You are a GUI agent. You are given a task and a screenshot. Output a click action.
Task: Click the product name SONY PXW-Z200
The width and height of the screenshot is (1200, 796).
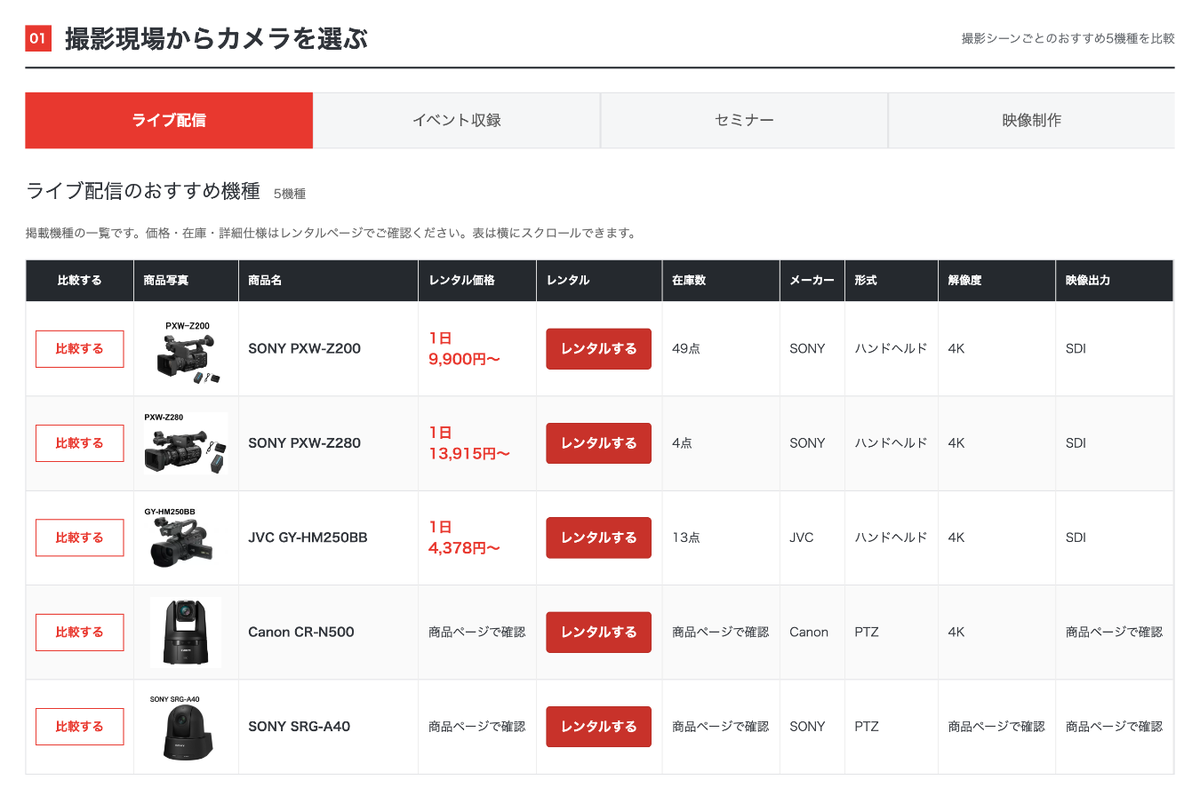point(305,349)
